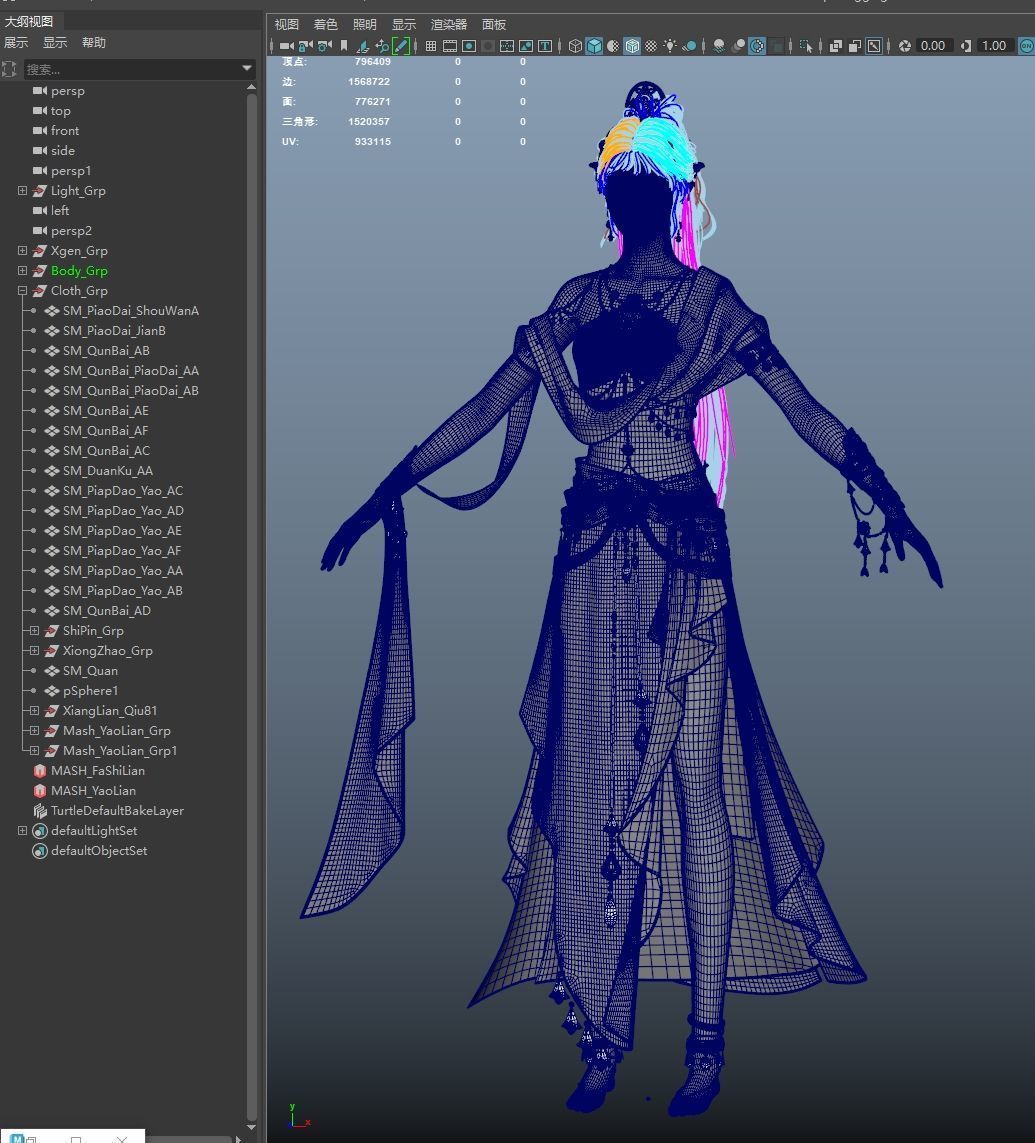The image size is (1035, 1143).
Task: Toggle viewport Shadows icon
Action: coord(689,46)
